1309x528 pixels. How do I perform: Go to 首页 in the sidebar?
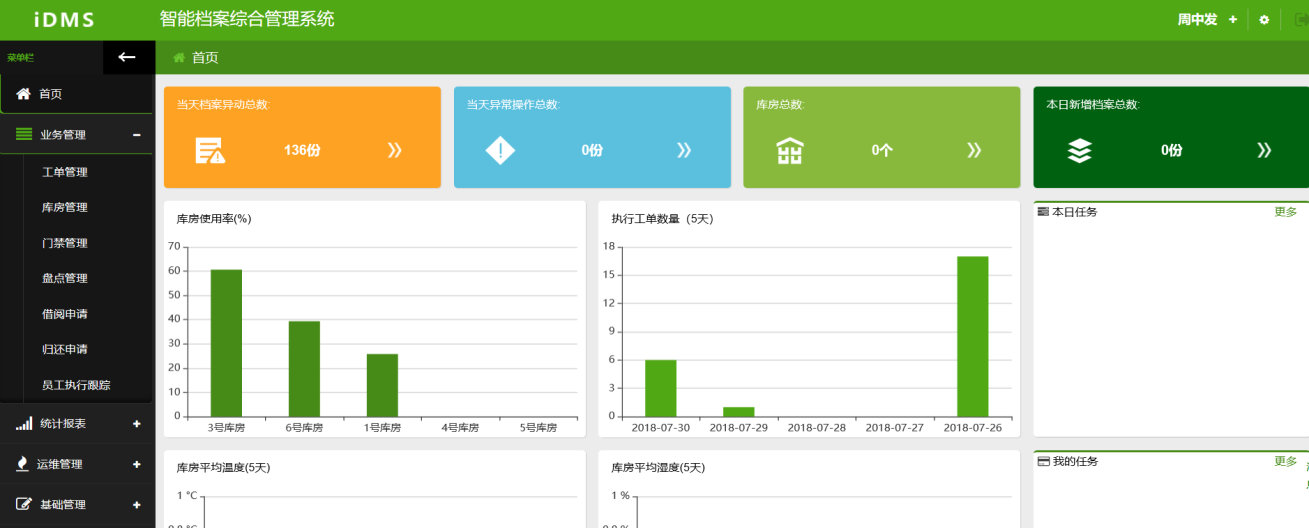point(50,94)
